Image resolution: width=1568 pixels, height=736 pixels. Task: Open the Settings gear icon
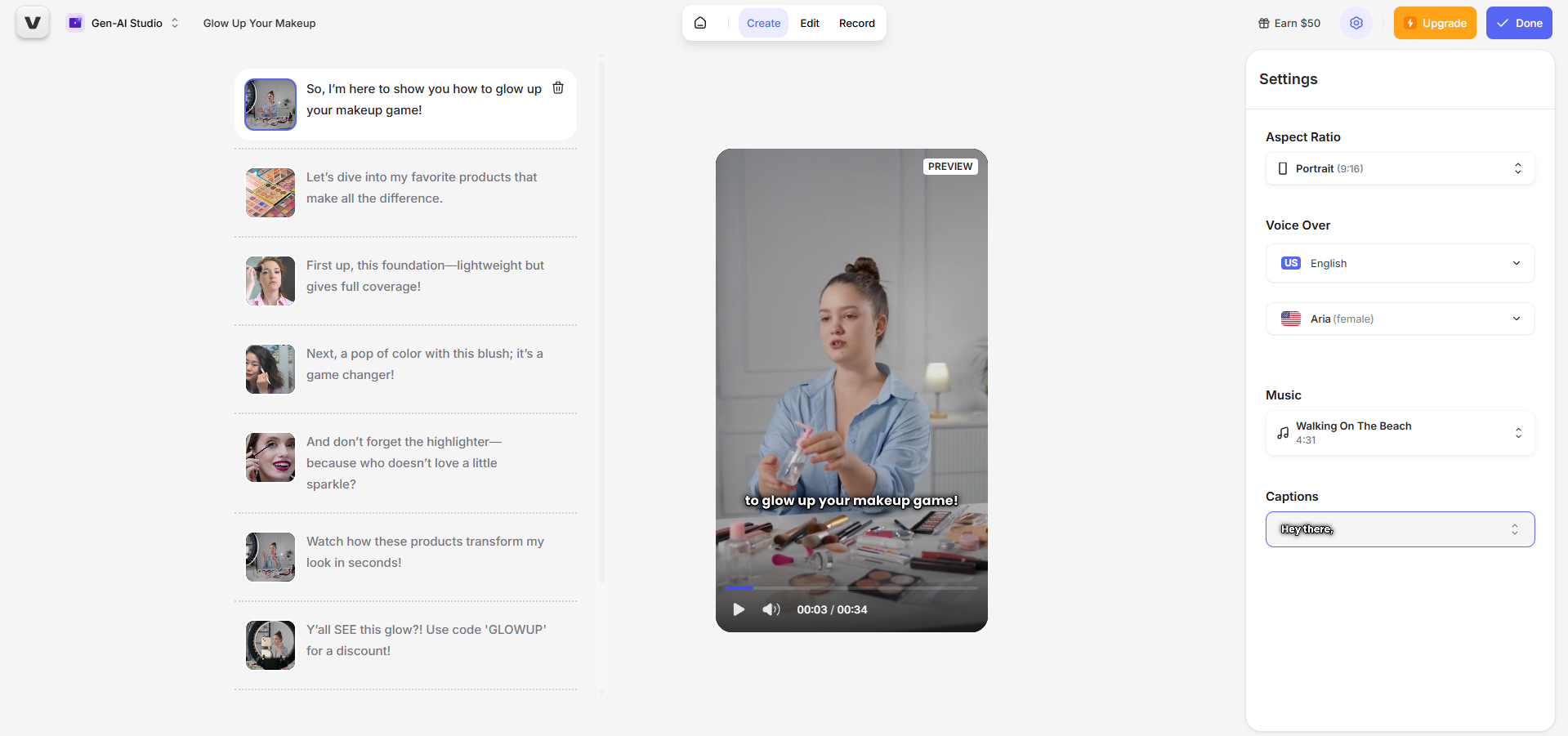pos(1356,23)
